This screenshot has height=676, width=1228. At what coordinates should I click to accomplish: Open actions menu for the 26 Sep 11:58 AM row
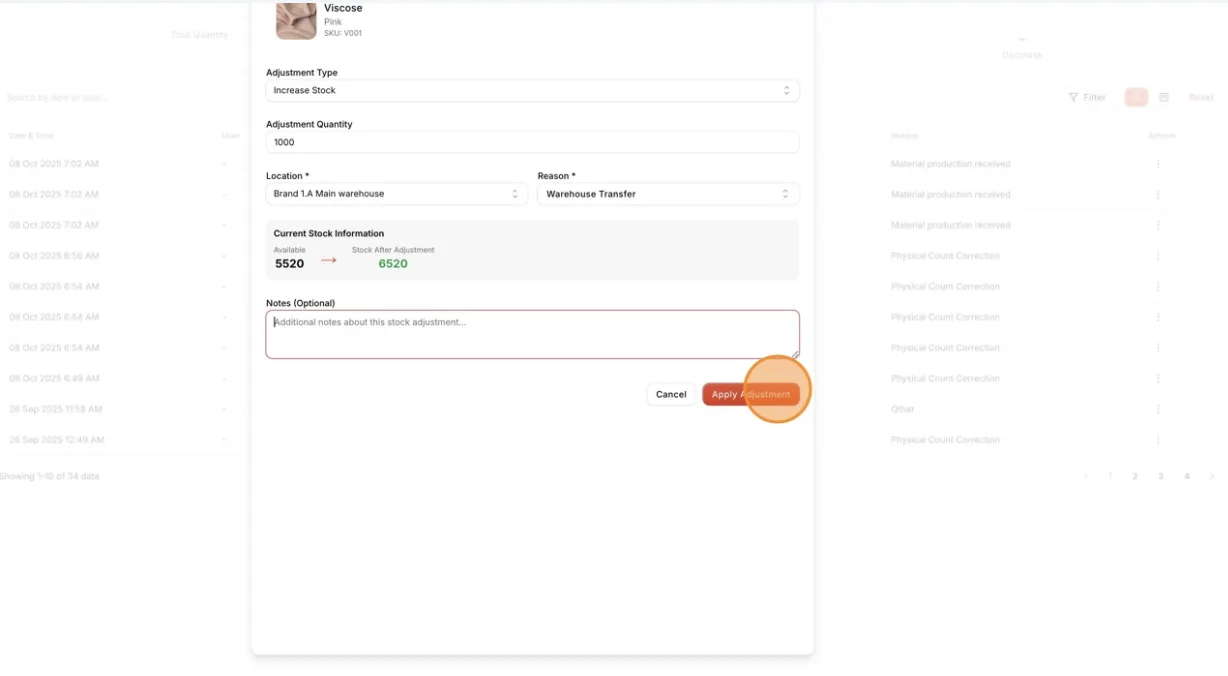pos(1158,409)
